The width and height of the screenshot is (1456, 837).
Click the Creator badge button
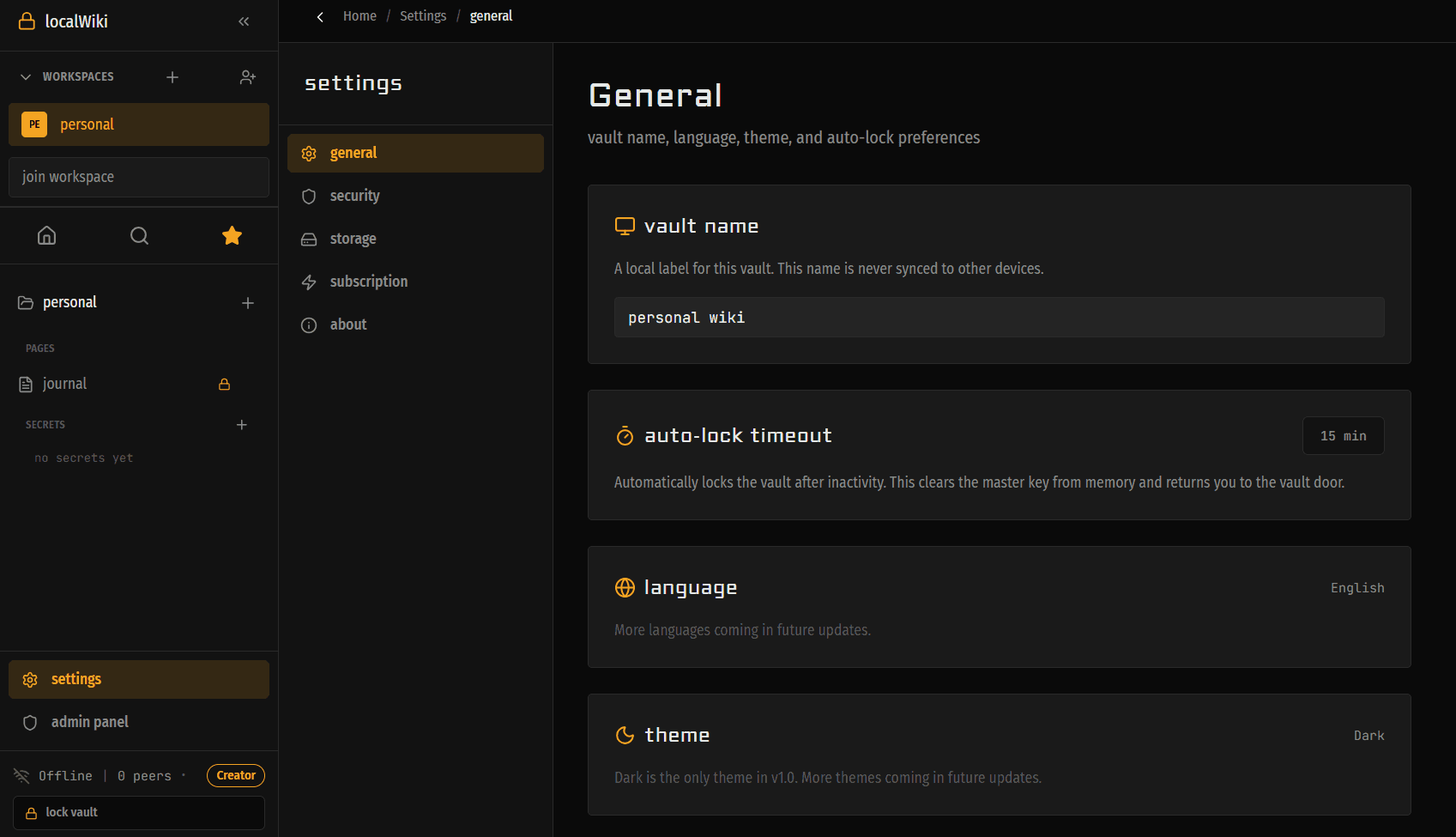click(x=235, y=774)
